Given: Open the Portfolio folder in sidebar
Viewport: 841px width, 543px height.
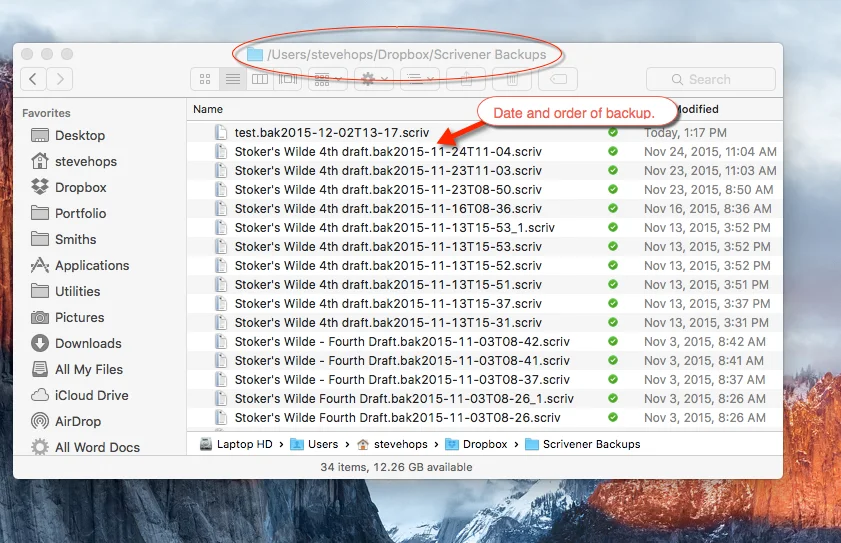Looking at the screenshot, I should pyautogui.click(x=69, y=213).
